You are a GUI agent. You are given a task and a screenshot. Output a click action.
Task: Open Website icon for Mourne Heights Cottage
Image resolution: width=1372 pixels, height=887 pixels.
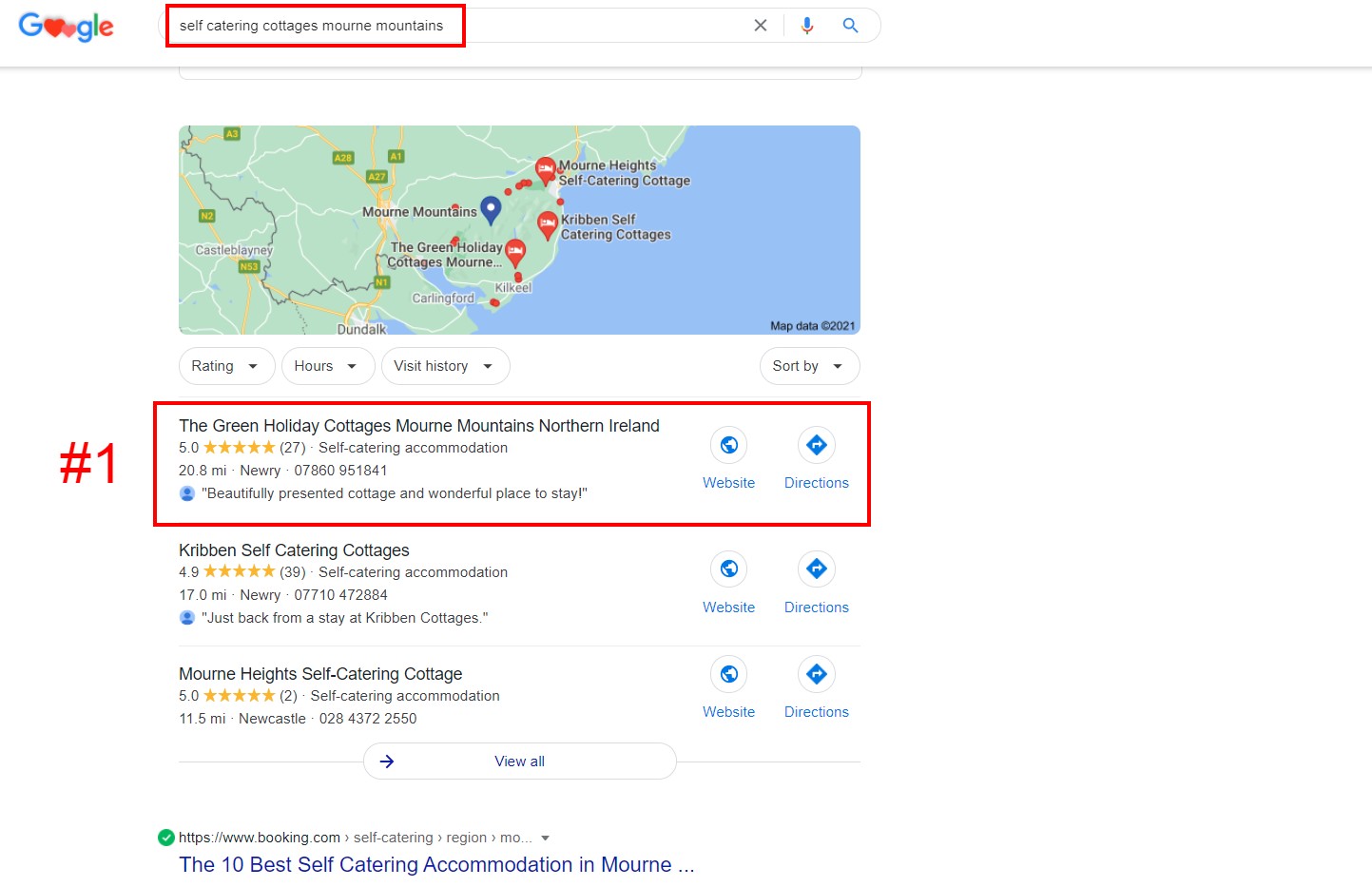tap(729, 674)
